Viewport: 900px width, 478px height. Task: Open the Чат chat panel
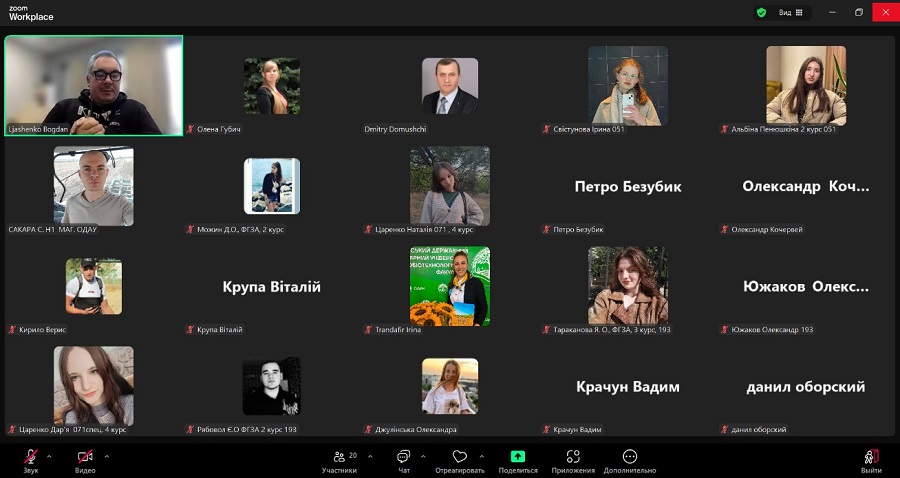pos(404,458)
